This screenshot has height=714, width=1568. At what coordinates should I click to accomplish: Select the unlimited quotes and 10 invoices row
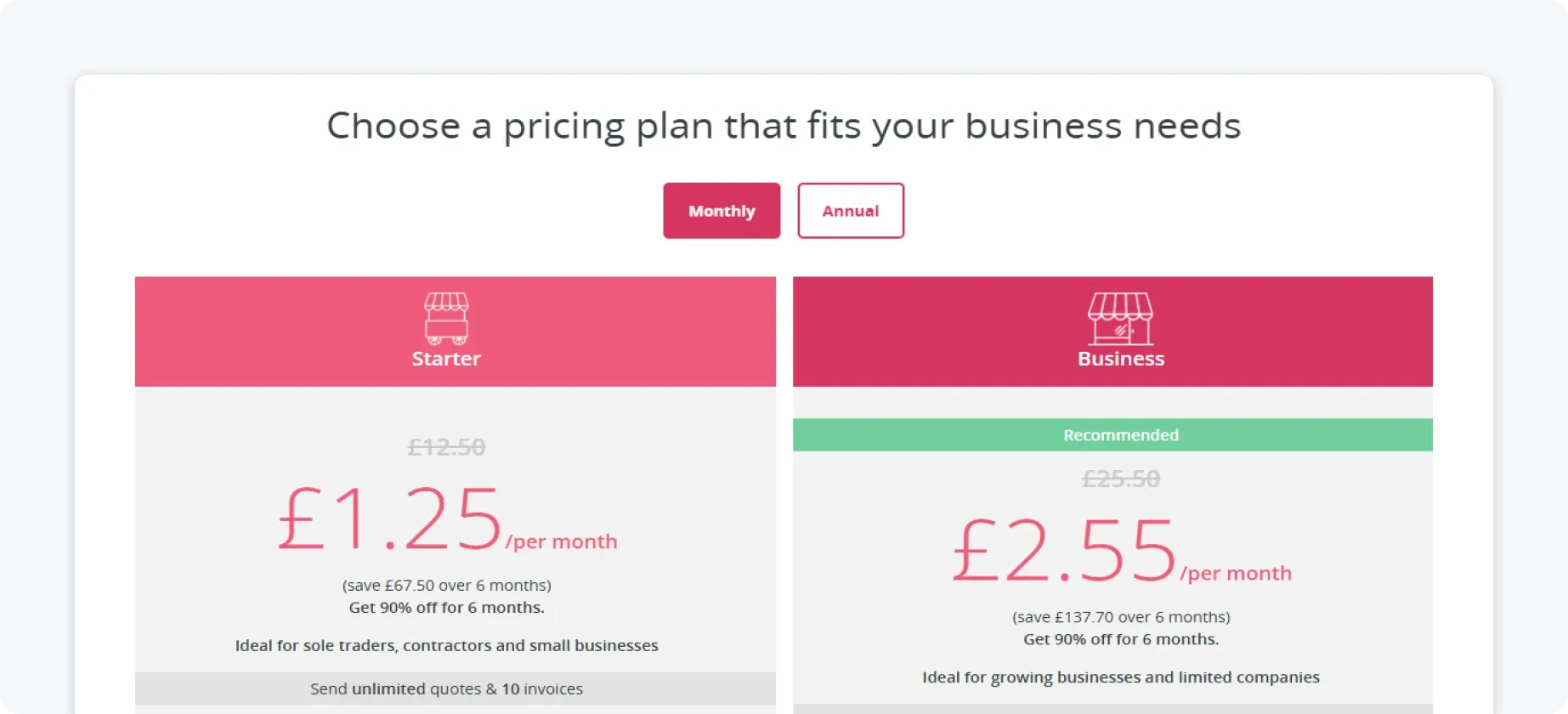click(x=445, y=688)
